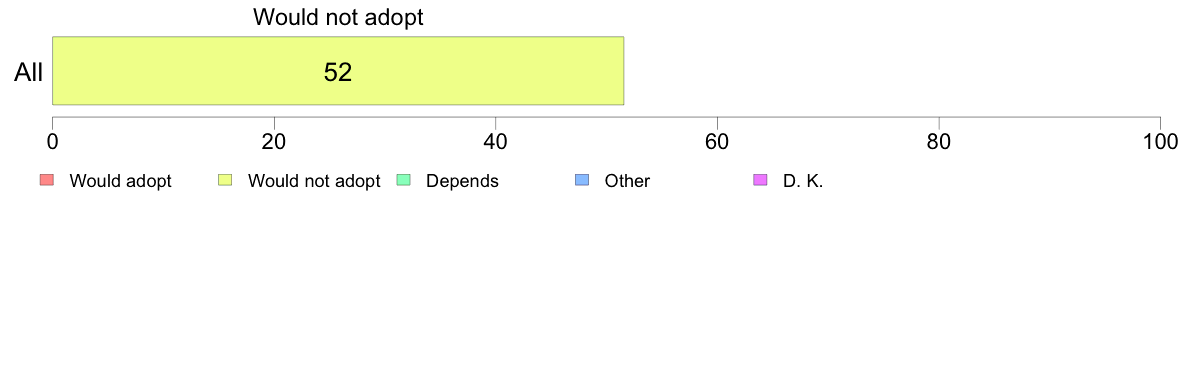1188x368 pixels.
Task: Click the 40 axis tick label
Action: click(496, 141)
